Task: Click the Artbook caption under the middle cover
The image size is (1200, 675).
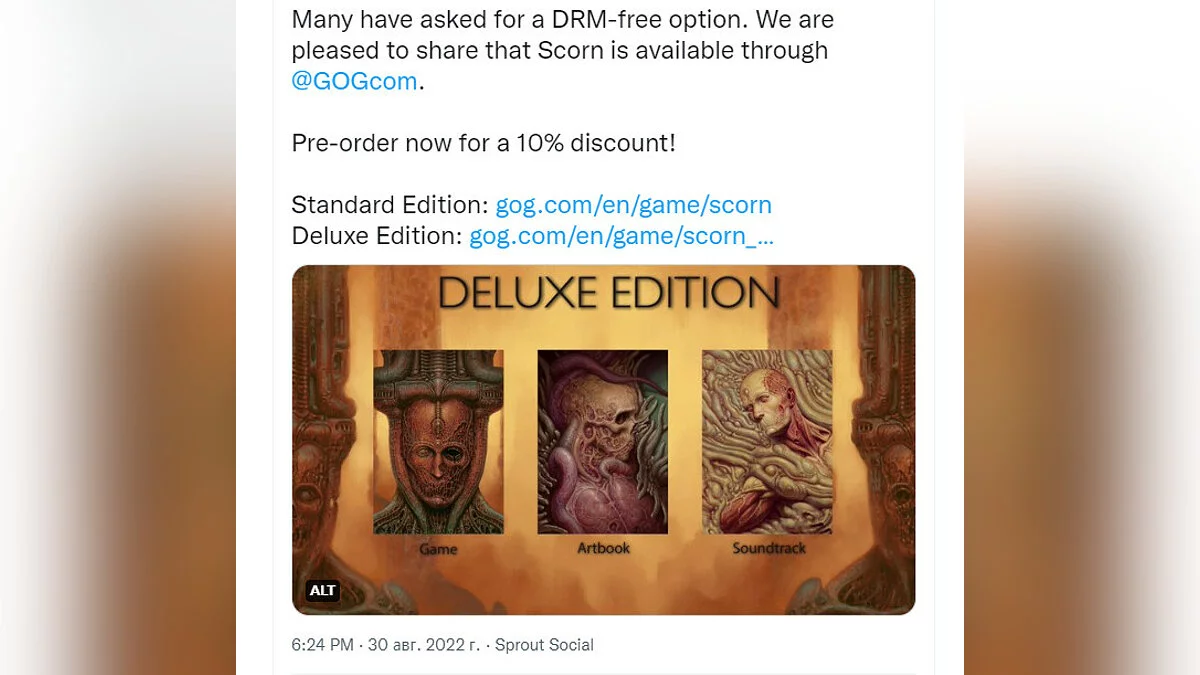Action: tap(603, 548)
